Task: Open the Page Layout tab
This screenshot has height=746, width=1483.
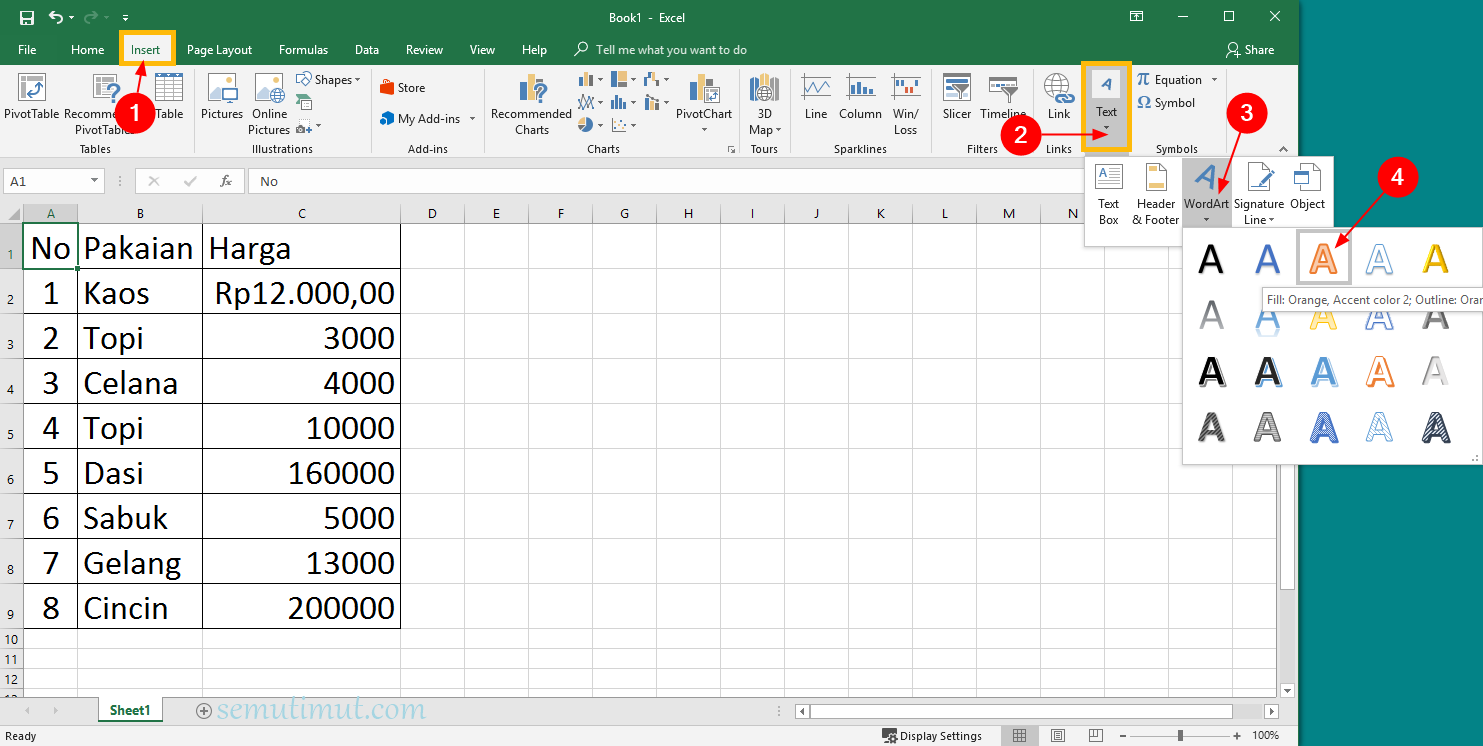Action: (x=219, y=50)
